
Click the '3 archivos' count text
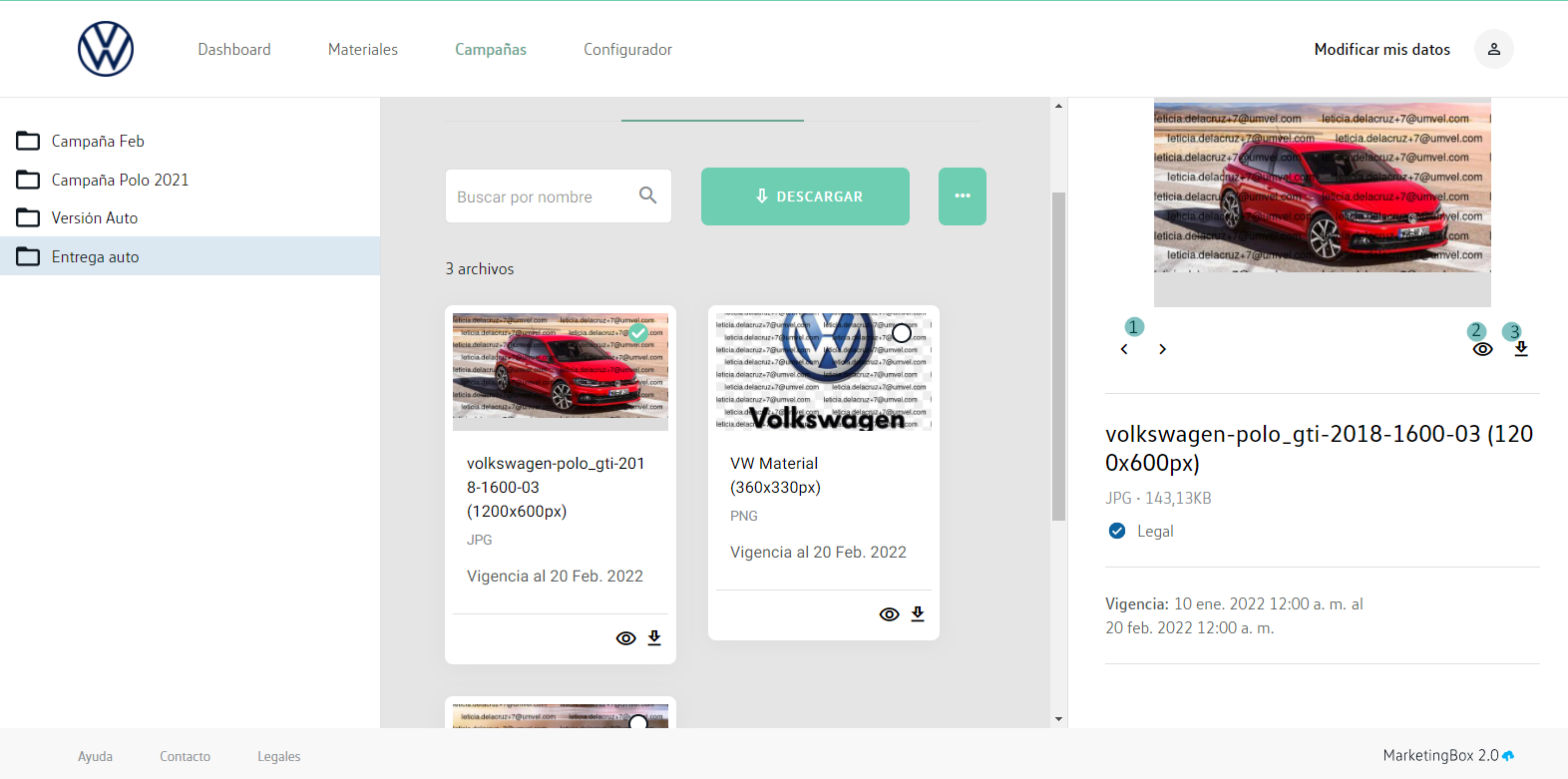pos(480,268)
